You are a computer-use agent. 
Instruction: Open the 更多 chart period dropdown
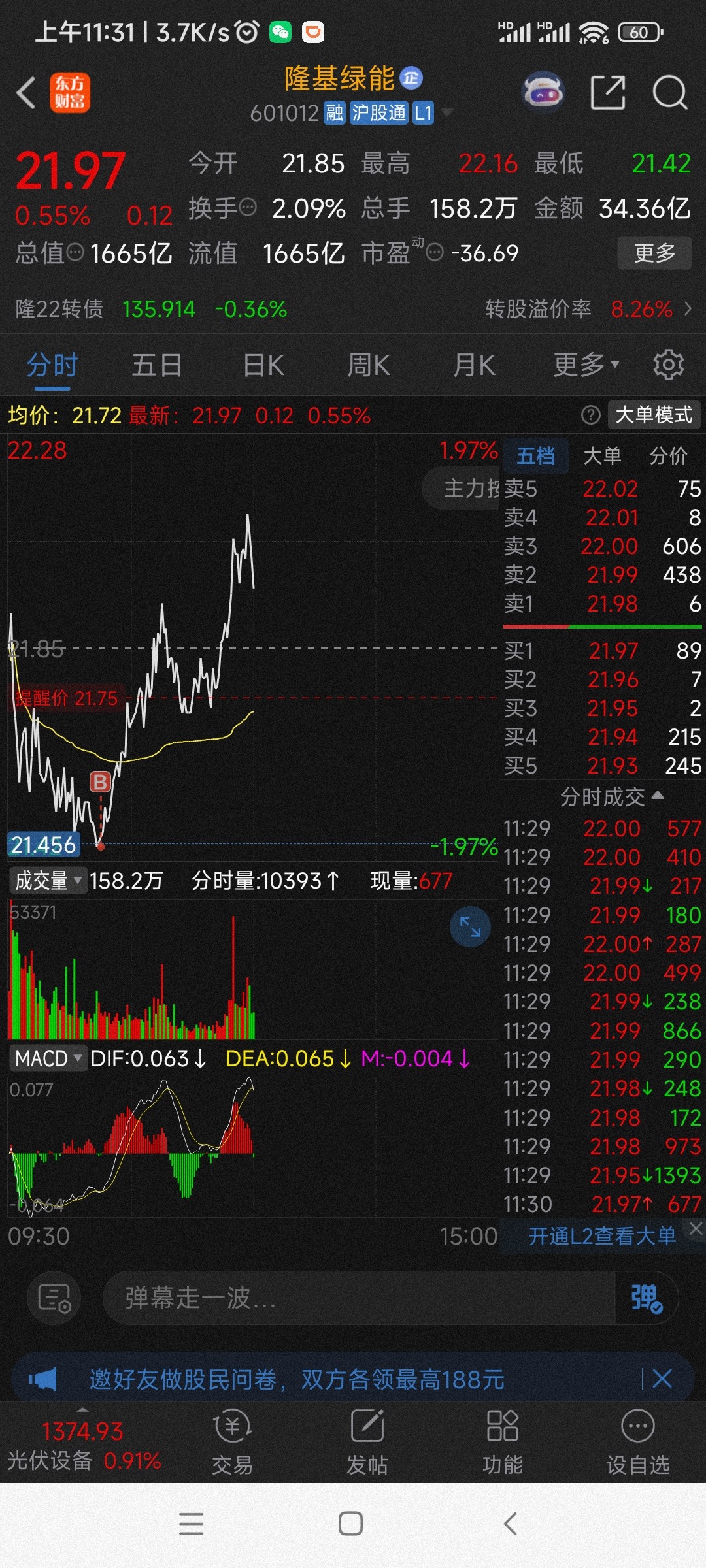586,365
